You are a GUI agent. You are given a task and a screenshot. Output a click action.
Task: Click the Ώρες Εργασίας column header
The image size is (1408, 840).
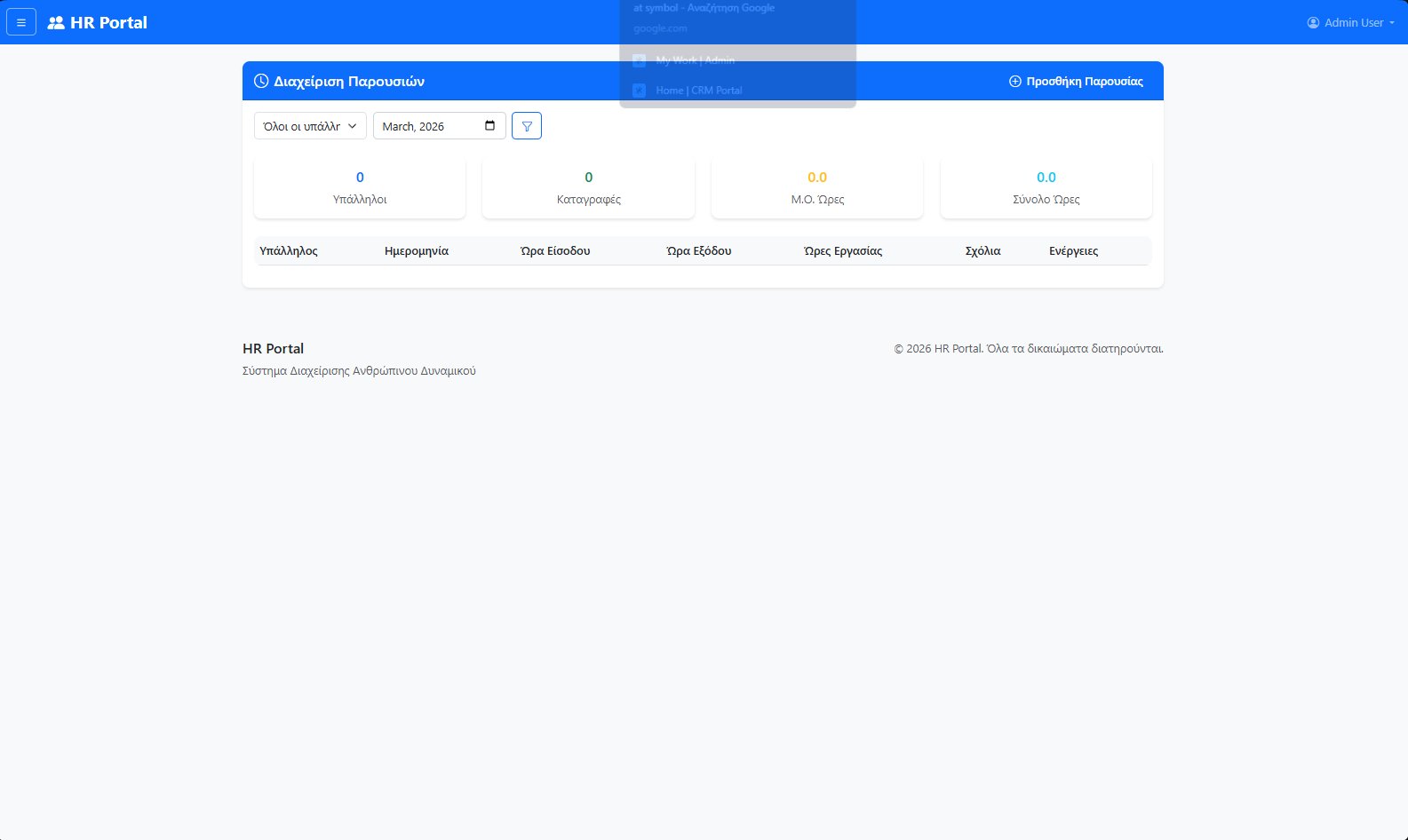(x=843, y=251)
